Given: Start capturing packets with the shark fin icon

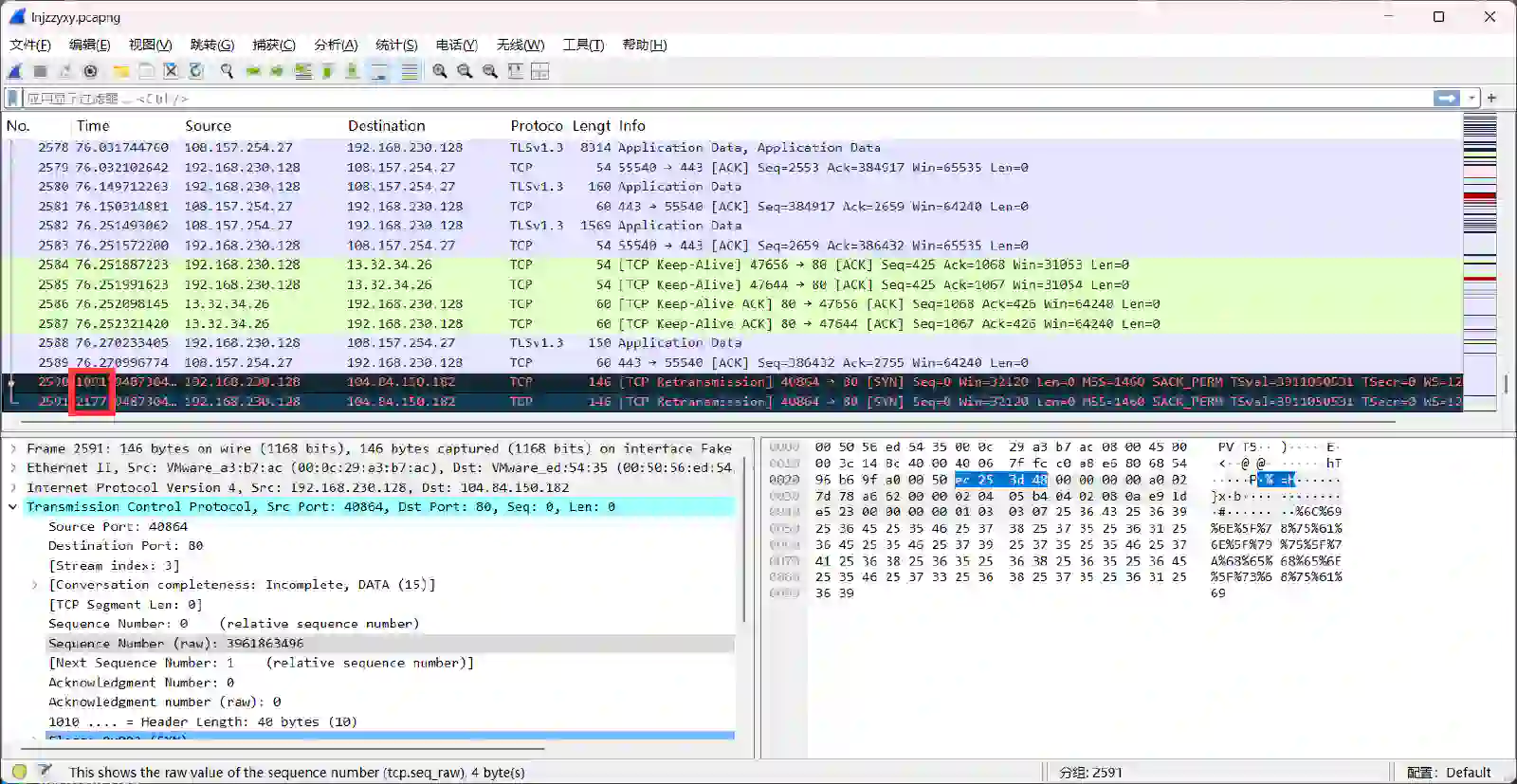Looking at the screenshot, I should pos(15,71).
